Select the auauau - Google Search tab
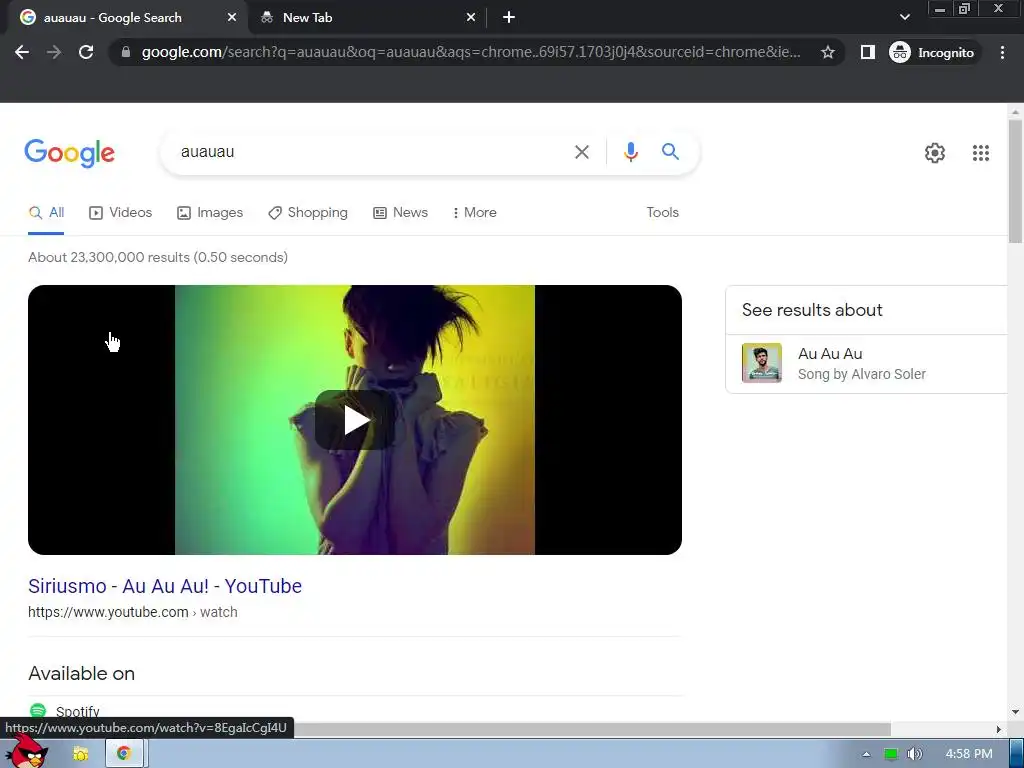Viewport: 1024px width, 768px height. point(124,18)
